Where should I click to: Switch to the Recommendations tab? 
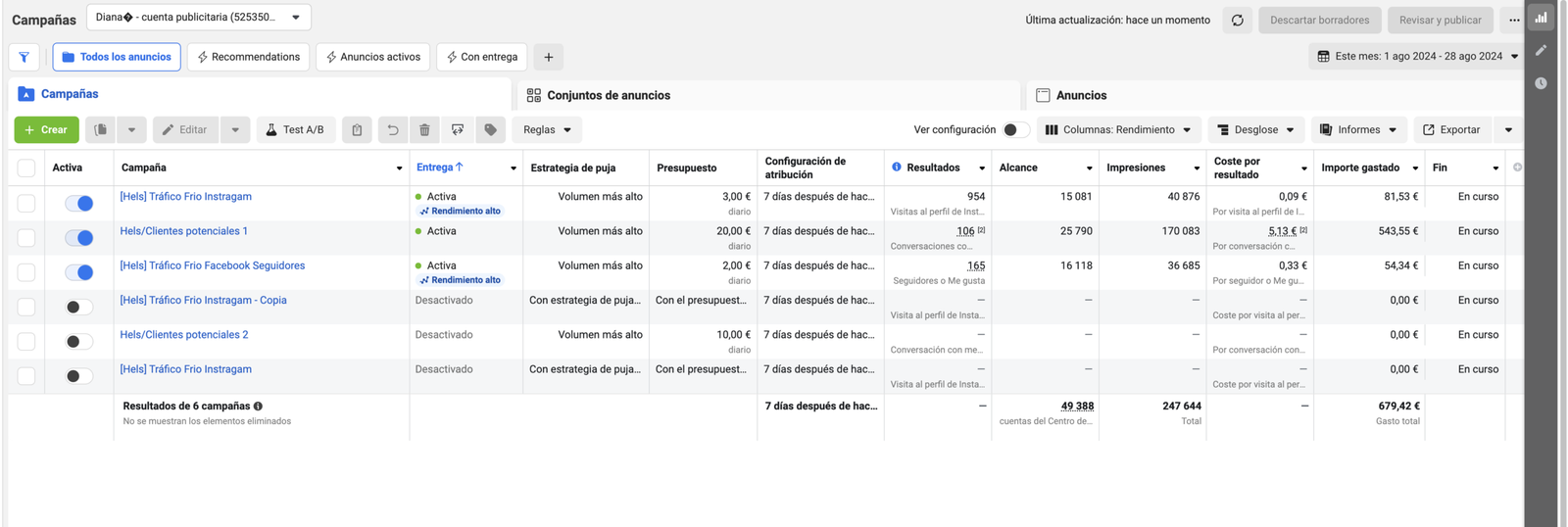(x=249, y=57)
